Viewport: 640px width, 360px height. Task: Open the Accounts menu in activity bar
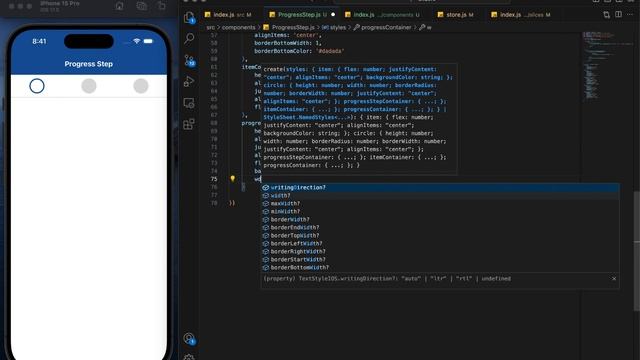(x=189, y=338)
